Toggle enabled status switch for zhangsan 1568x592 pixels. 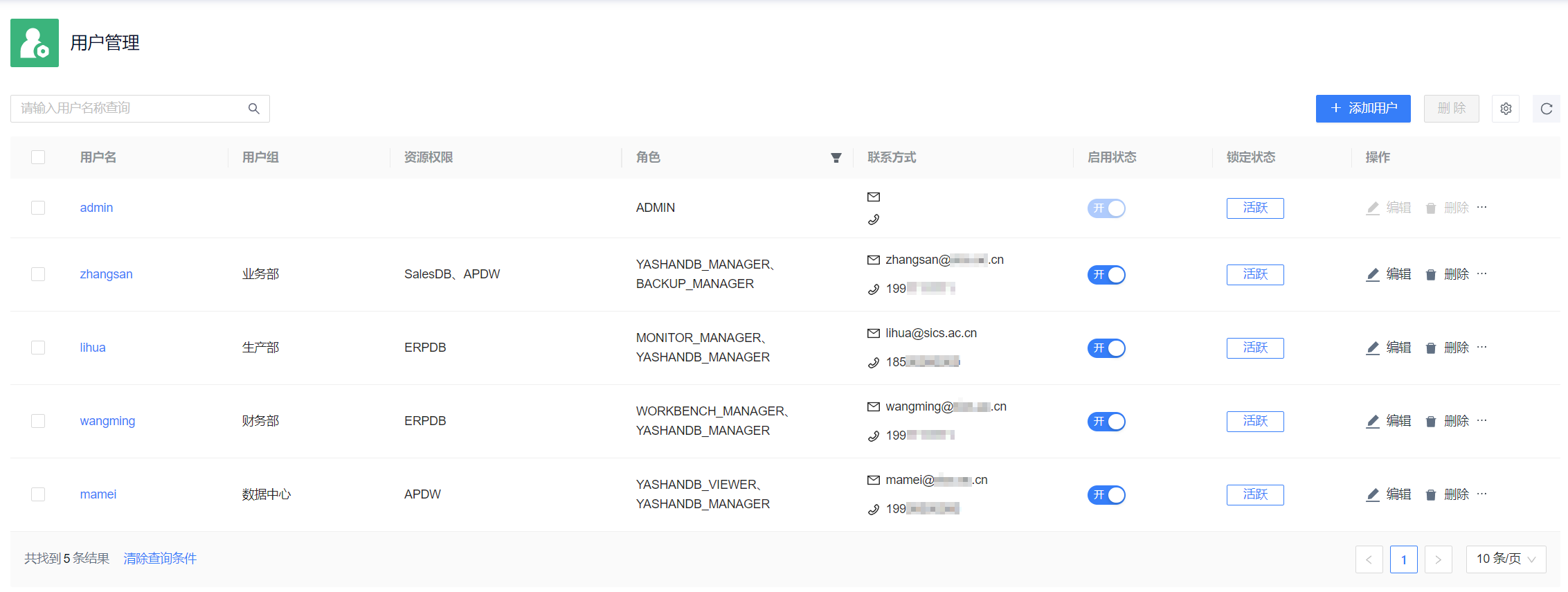[x=1106, y=275]
